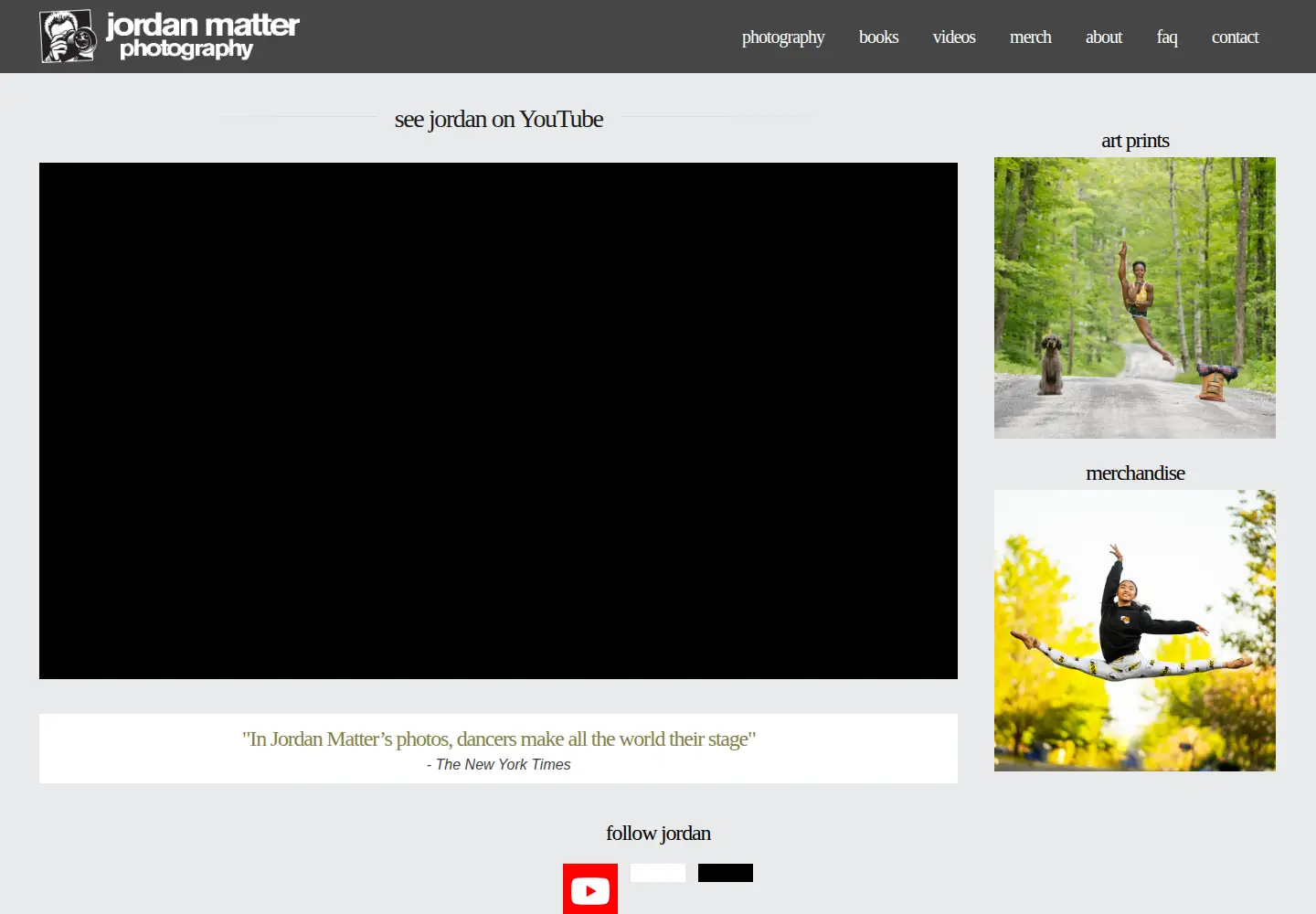Click the black social button under follow jordan
1316x914 pixels.
coord(726,873)
